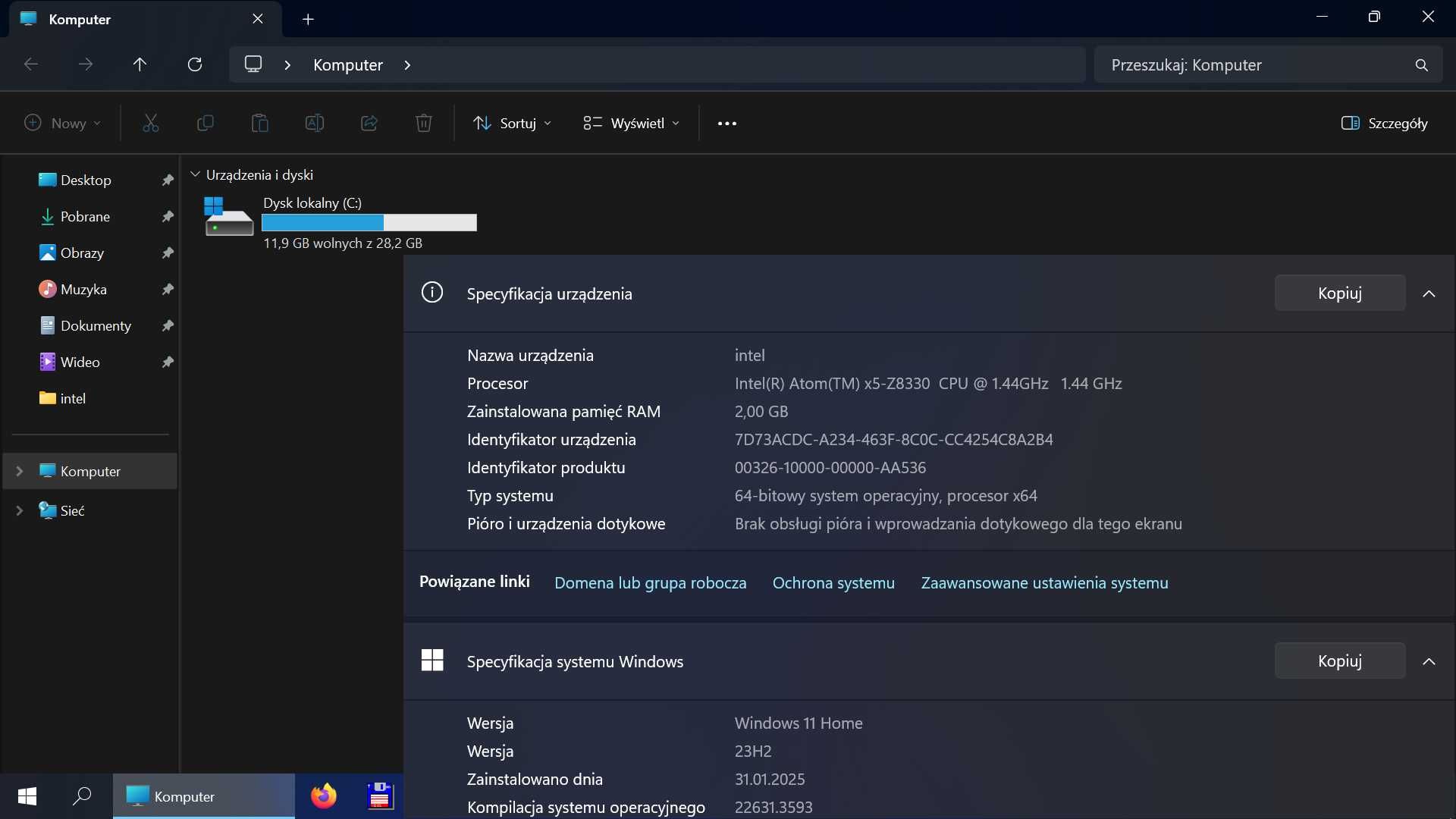Click the Windows 11 Home version text
The height and width of the screenshot is (819, 1456).
(x=799, y=723)
